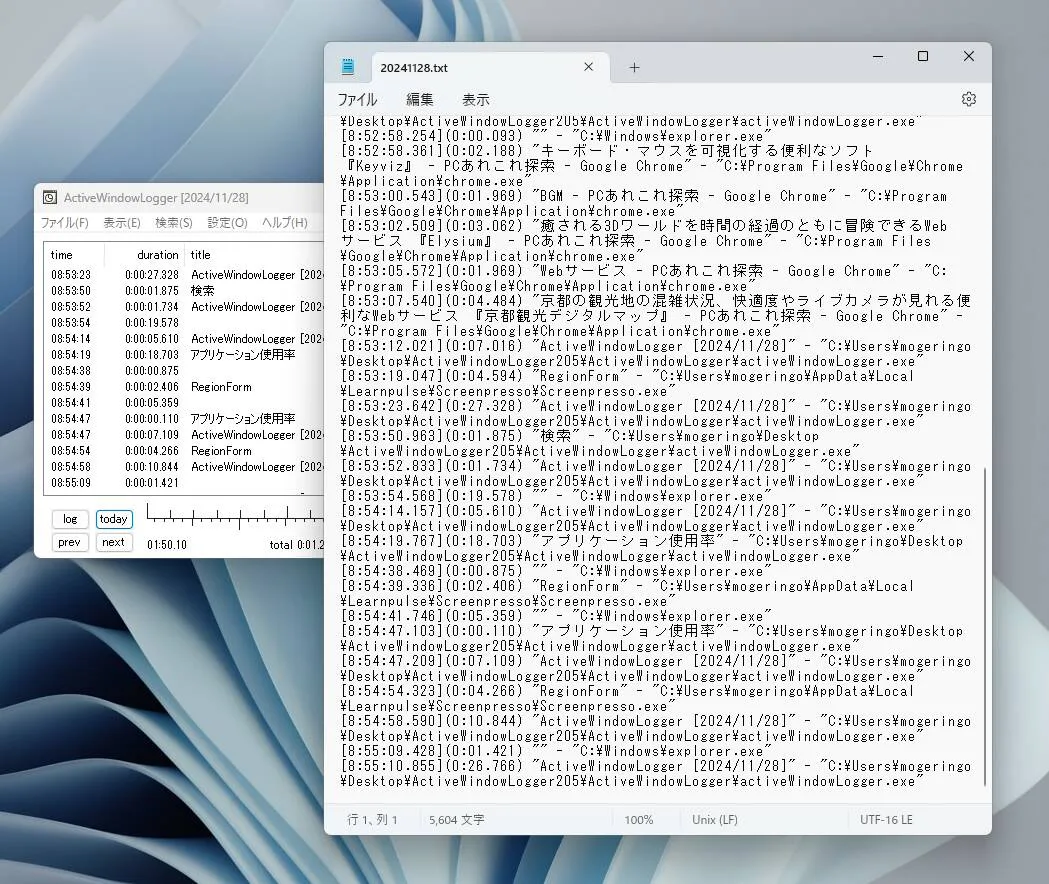Open the 検索(S) menu in ActiveWindowLogger
This screenshot has width=1049, height=884.
point(173,222)
